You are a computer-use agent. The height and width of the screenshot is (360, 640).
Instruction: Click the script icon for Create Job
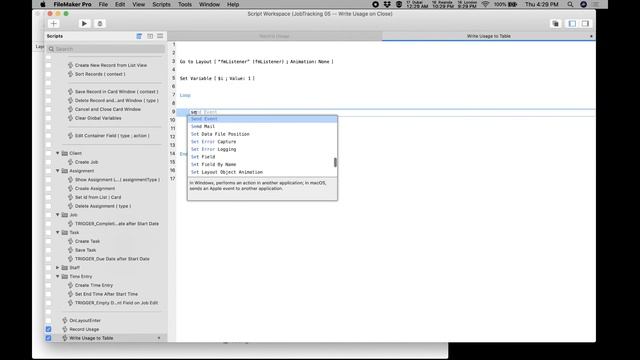click(70, 162)
